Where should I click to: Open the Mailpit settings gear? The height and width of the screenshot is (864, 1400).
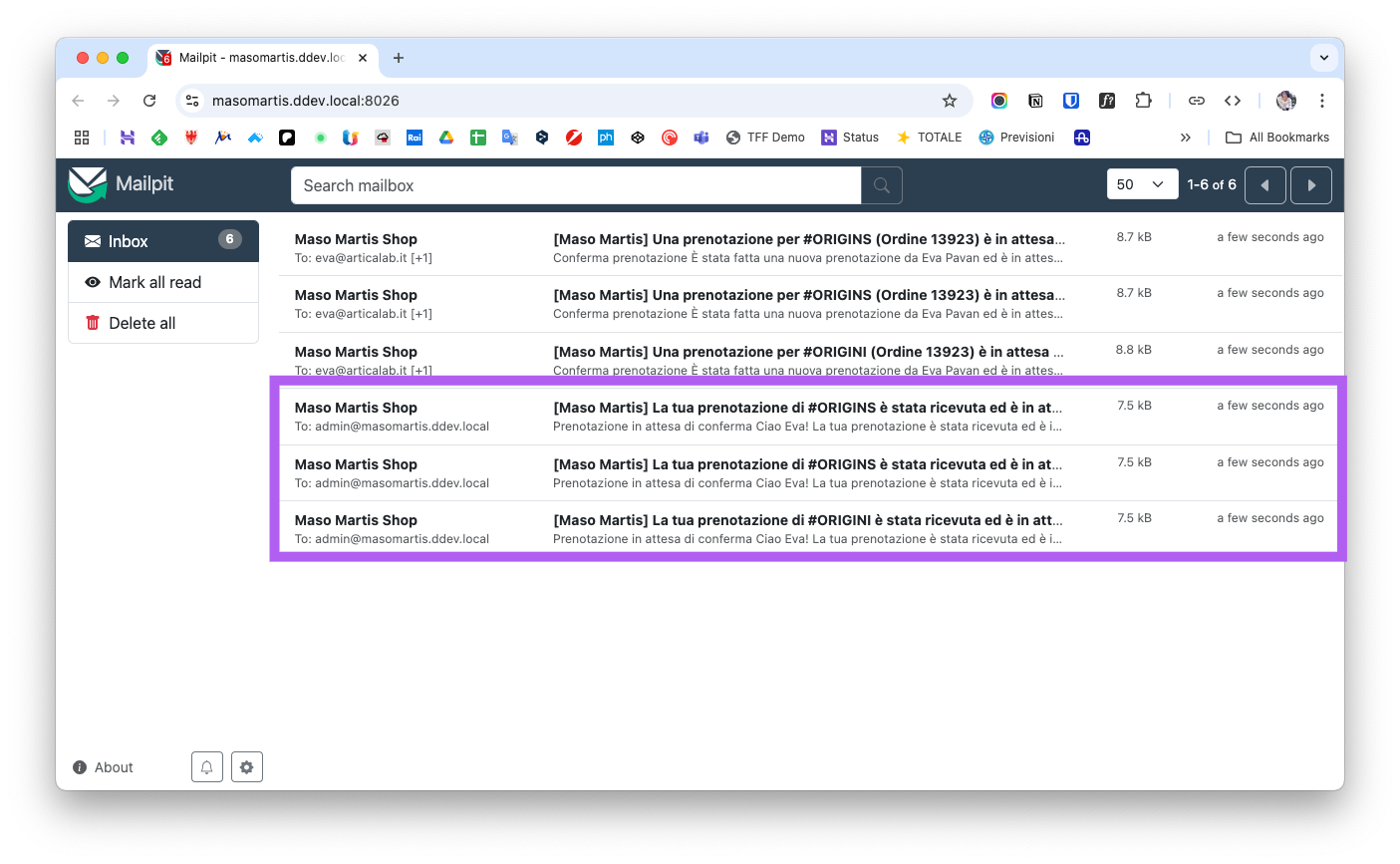tap(247, 767)
